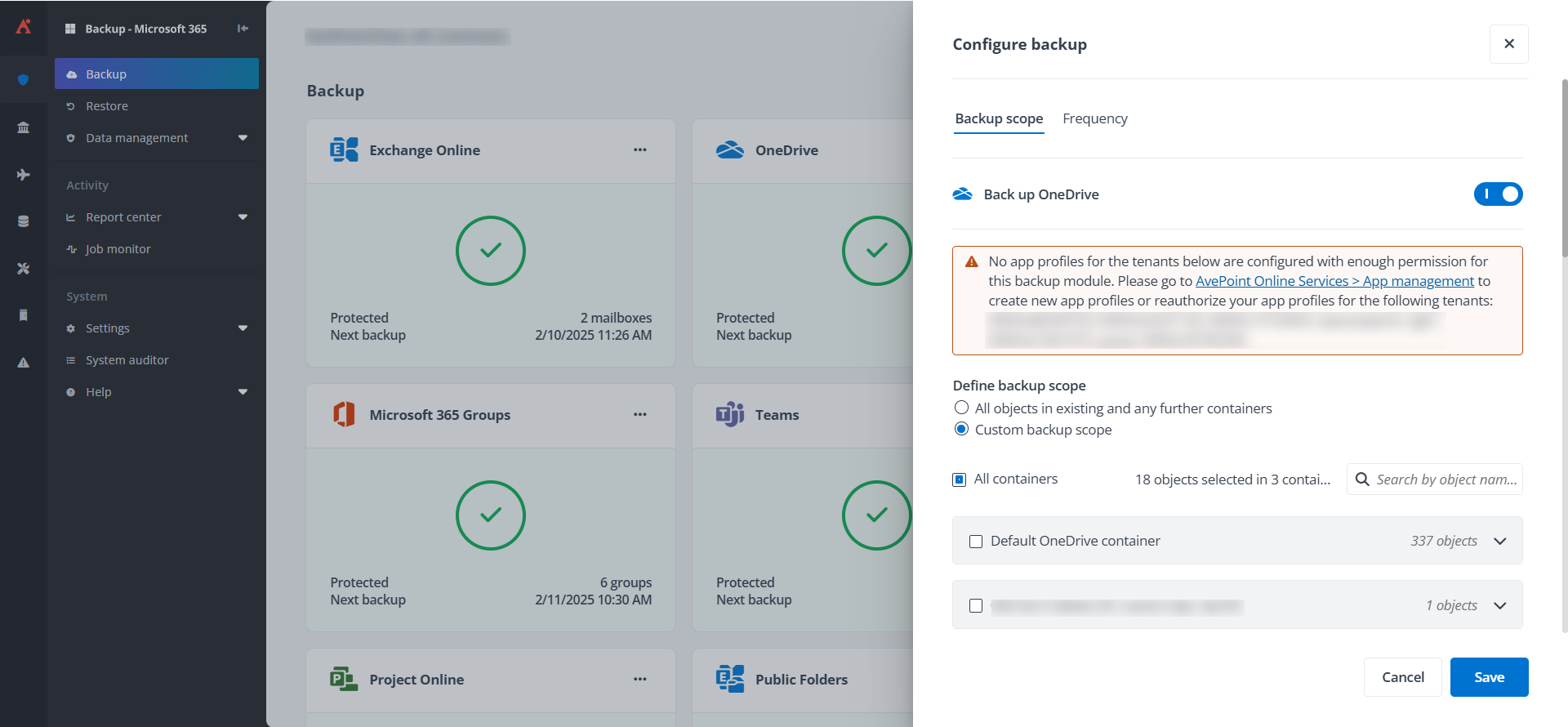Click the AvePoint logo icon
Viewport: 1568px width, 727px height.
point(24,27)
